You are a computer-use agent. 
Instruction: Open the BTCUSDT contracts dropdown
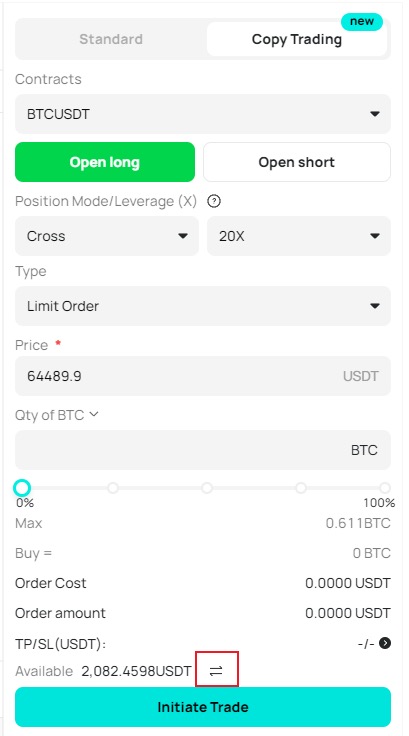pos(203,114)
